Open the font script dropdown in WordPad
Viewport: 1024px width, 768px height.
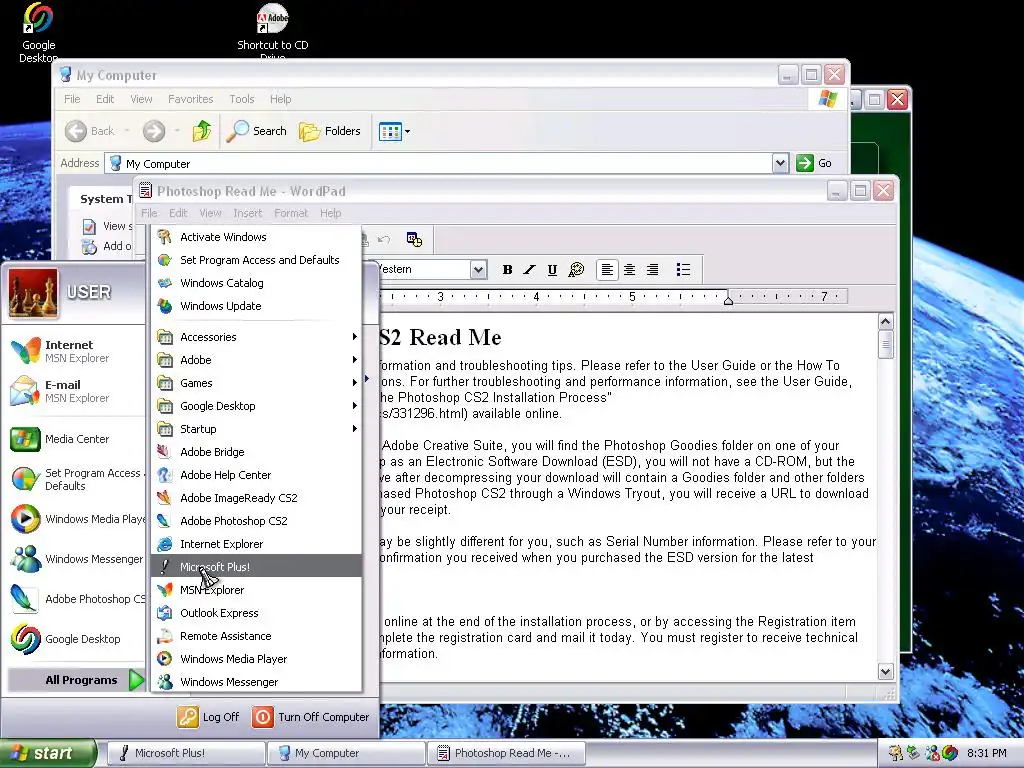point(478,269)
